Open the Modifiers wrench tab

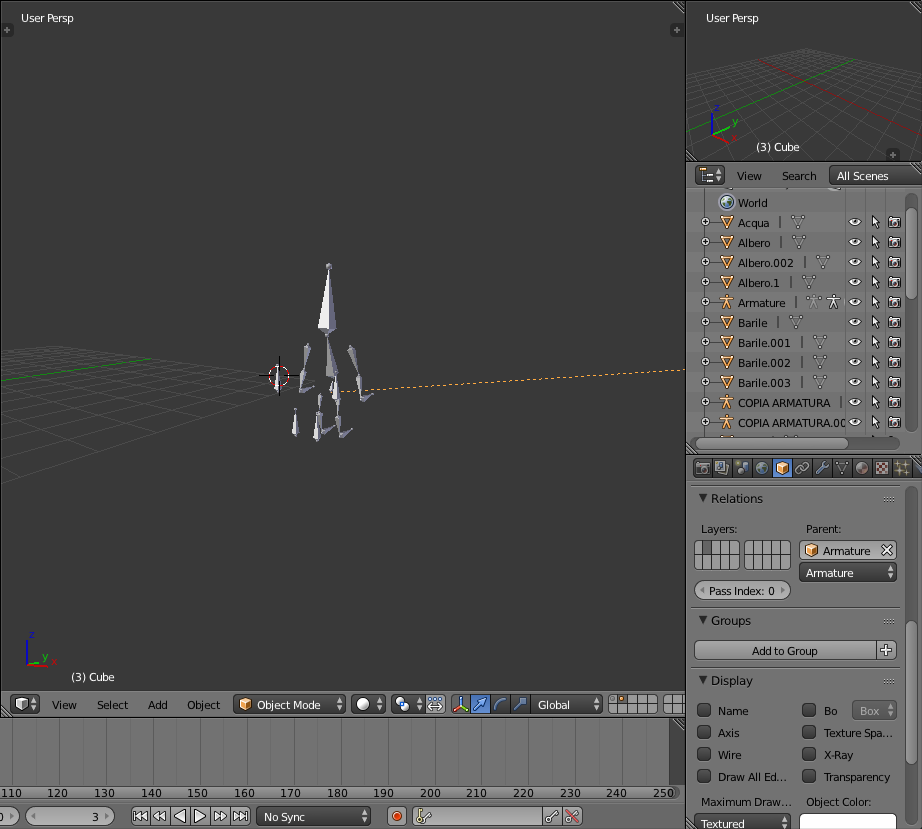(x=822, y=468)
